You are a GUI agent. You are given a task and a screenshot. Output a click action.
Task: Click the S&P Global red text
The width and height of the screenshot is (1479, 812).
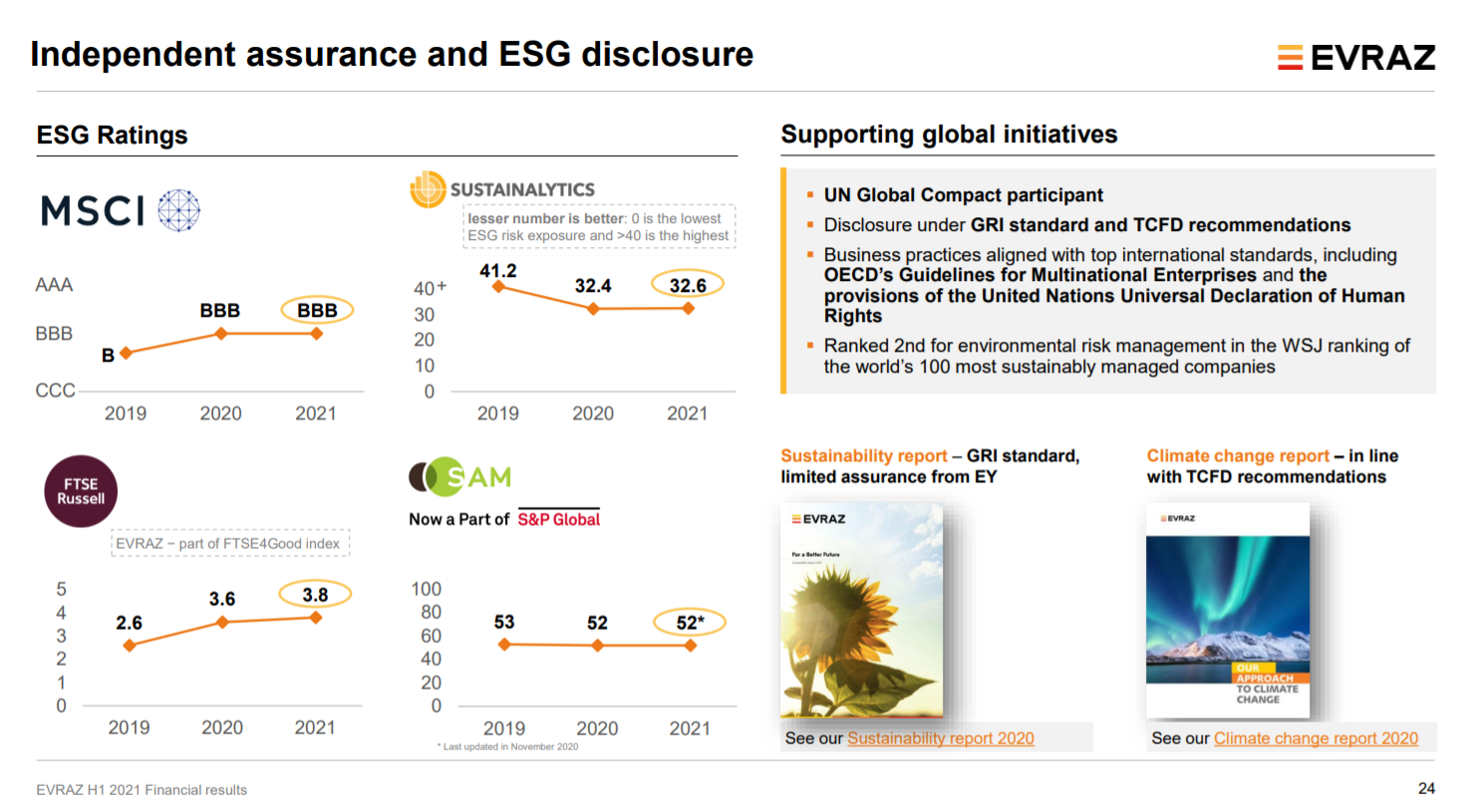[558, 519]
